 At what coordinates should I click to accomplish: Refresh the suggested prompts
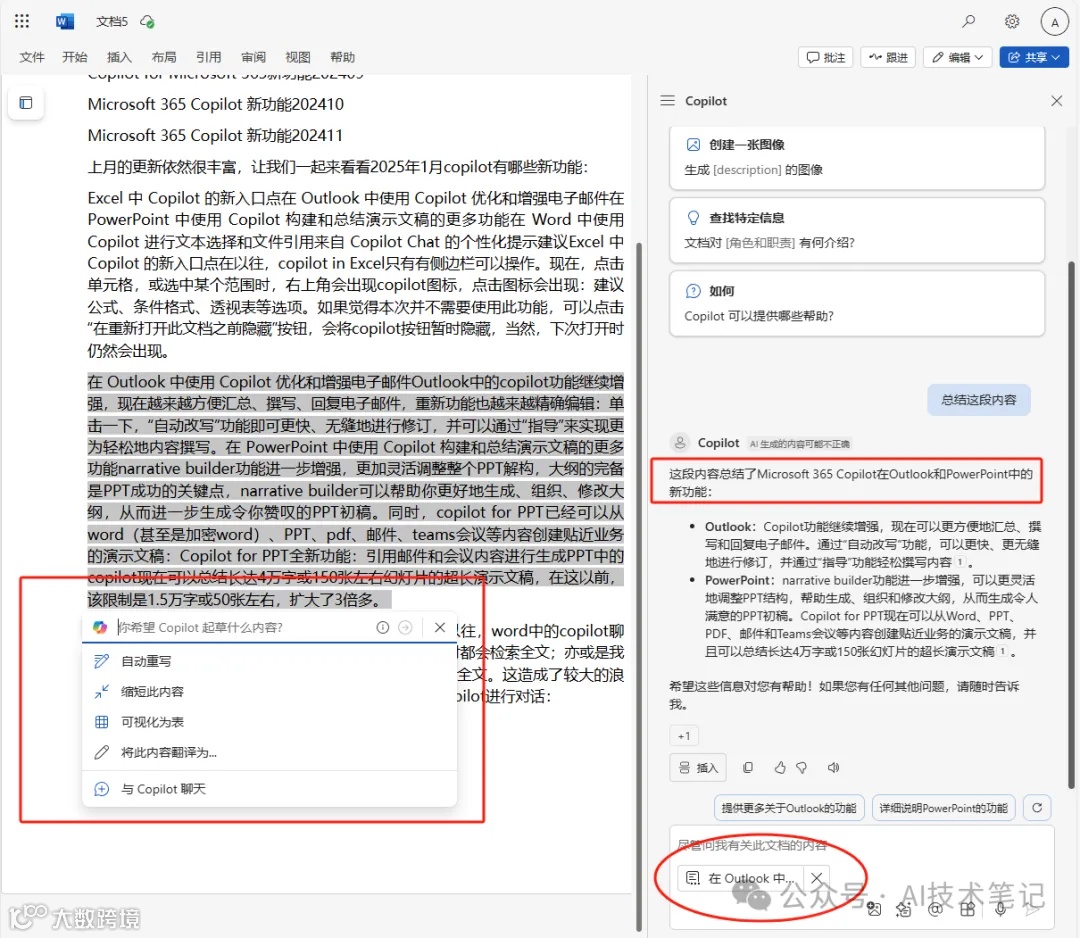coord(1037,807)
